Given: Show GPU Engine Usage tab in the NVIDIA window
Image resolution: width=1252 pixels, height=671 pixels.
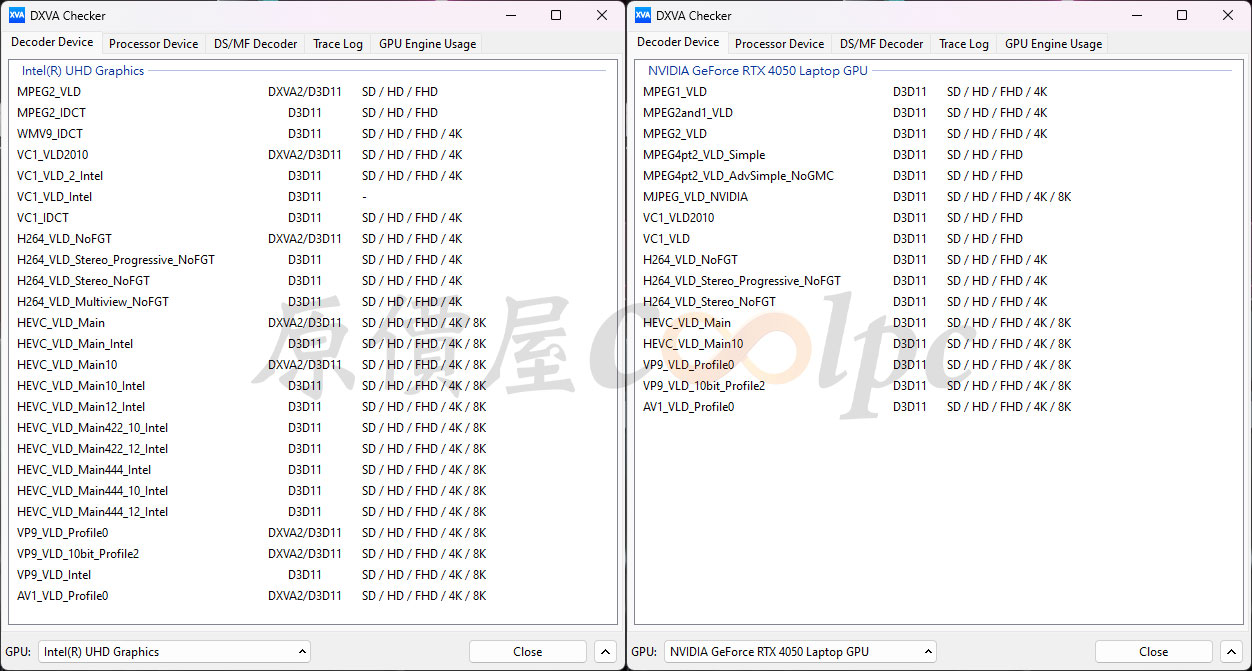Looking at the screenshot, I should pyautogui.click(x=1053, y=43).
